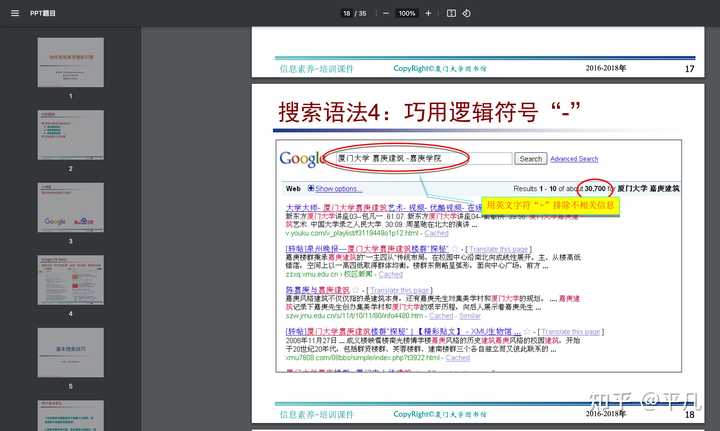The height and width of the screenshot is (431, 720).
Task: Click the Show options link
Action: coord(338,189)
